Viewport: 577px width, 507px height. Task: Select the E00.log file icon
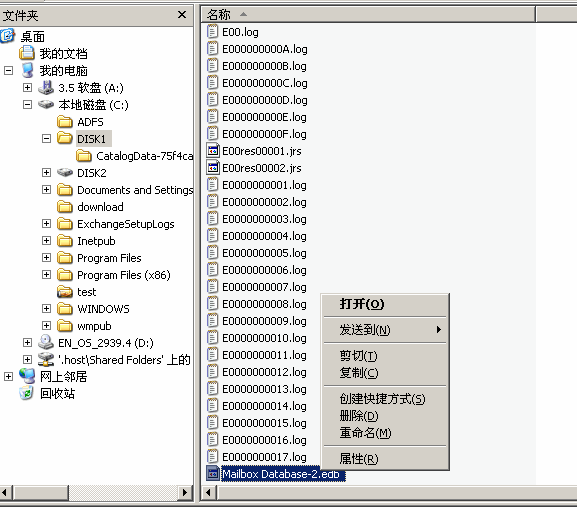click(x=212, y=32)
